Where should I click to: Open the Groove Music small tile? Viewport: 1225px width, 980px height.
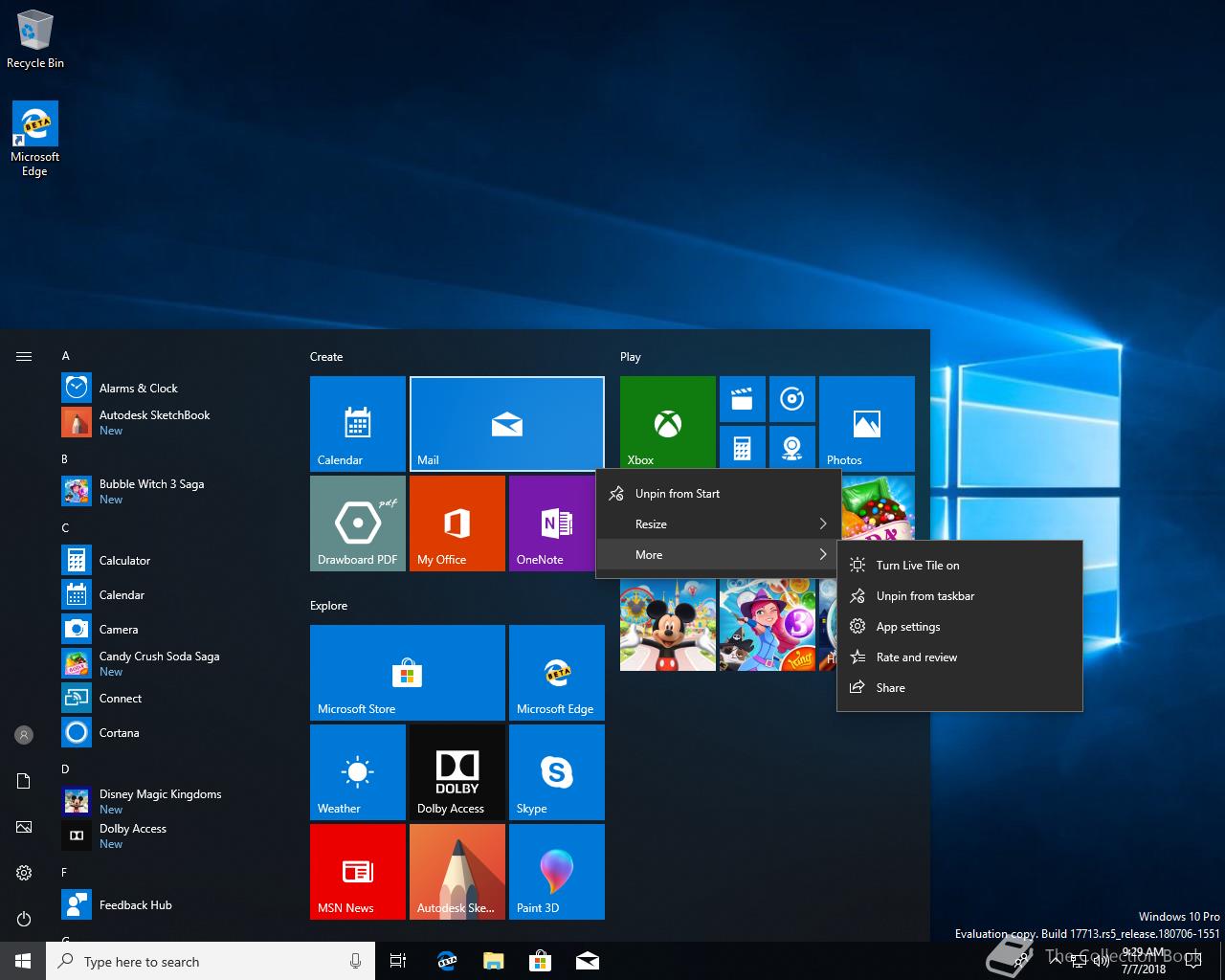tap(792, 399)
